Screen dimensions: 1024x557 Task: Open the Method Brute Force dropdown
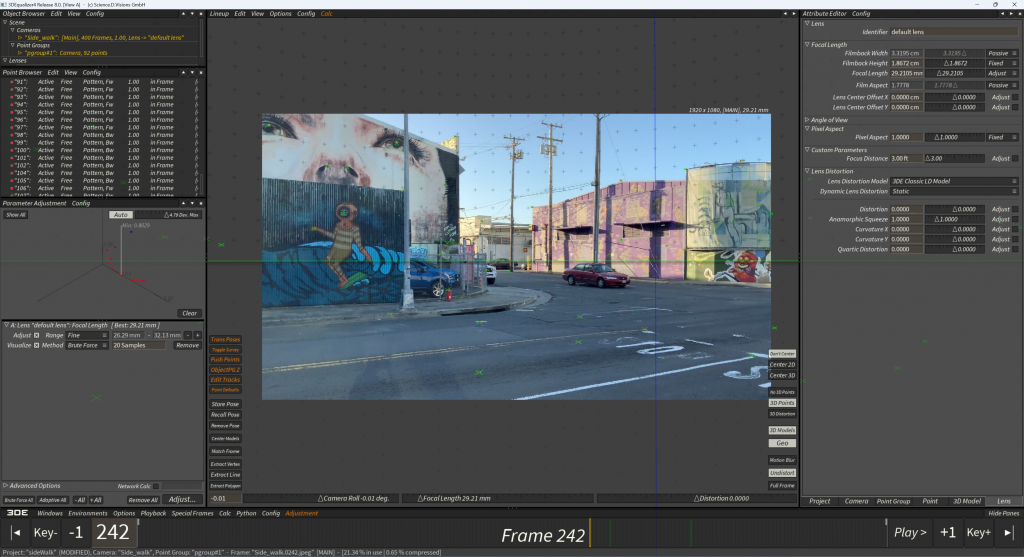[87, 345]
